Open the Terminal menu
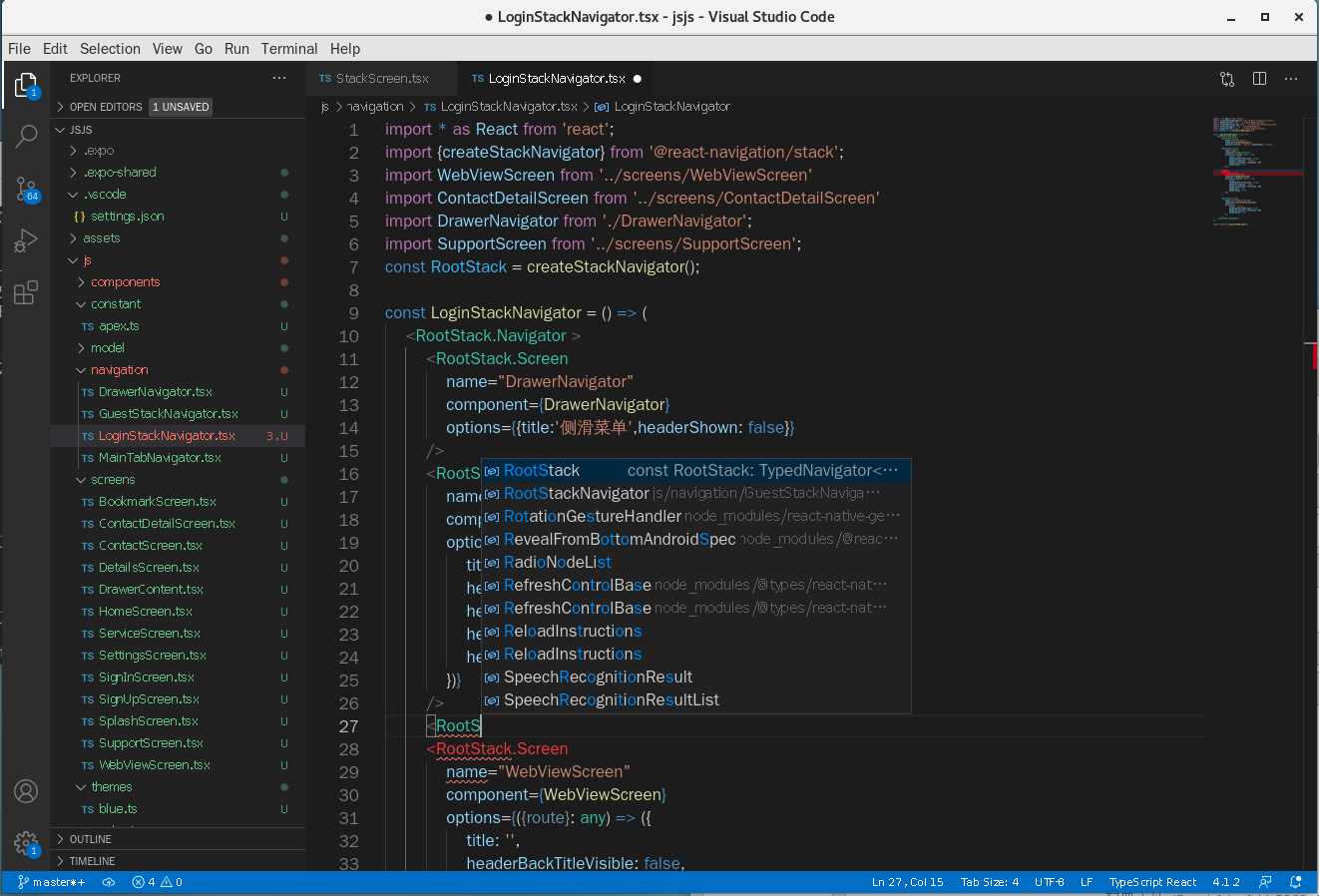 pos(289,49)
